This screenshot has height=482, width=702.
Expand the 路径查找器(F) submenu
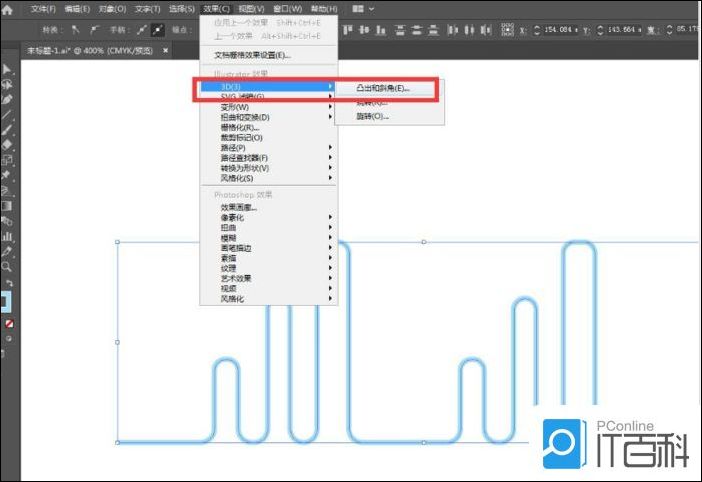[x=269, y=158]
